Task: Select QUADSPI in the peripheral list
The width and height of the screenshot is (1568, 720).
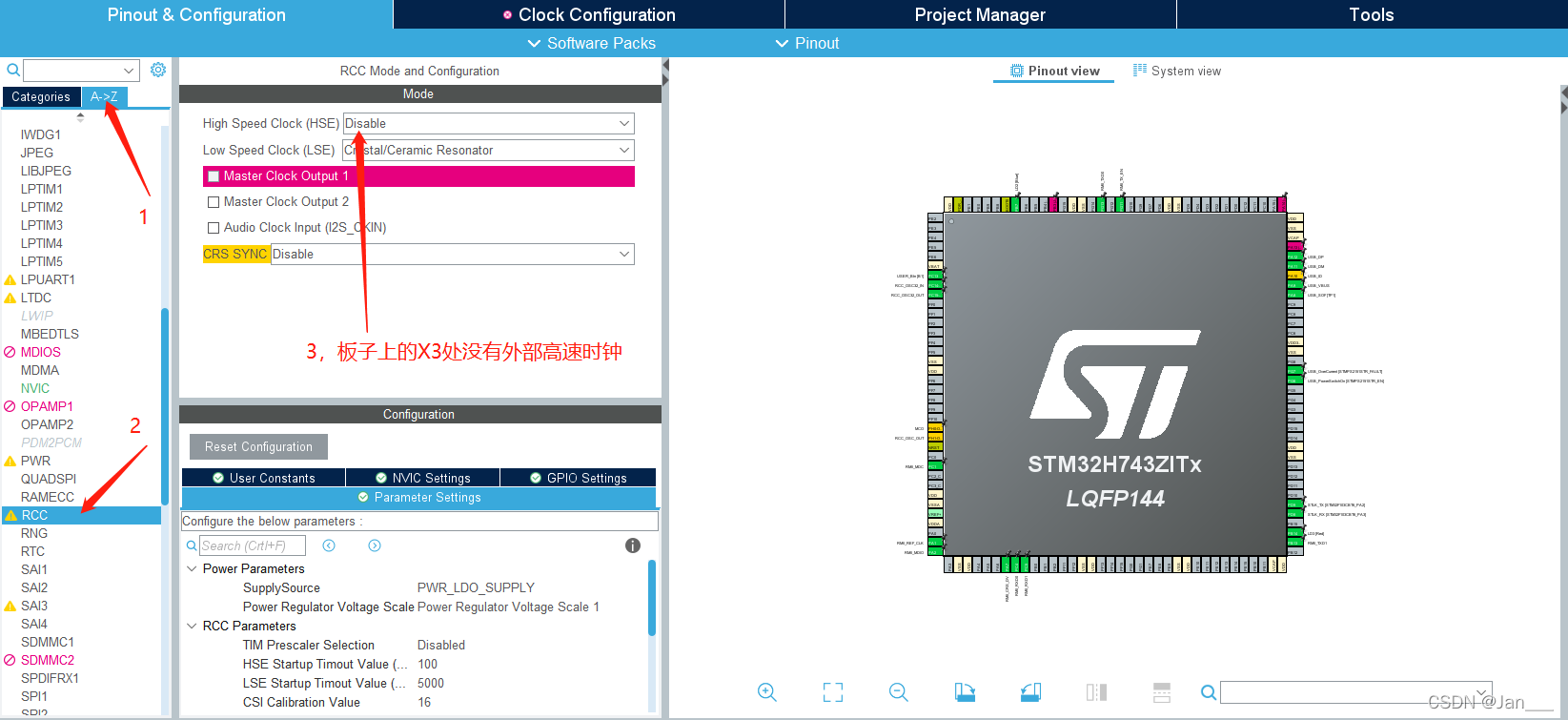Action: [x=49, y=479]
